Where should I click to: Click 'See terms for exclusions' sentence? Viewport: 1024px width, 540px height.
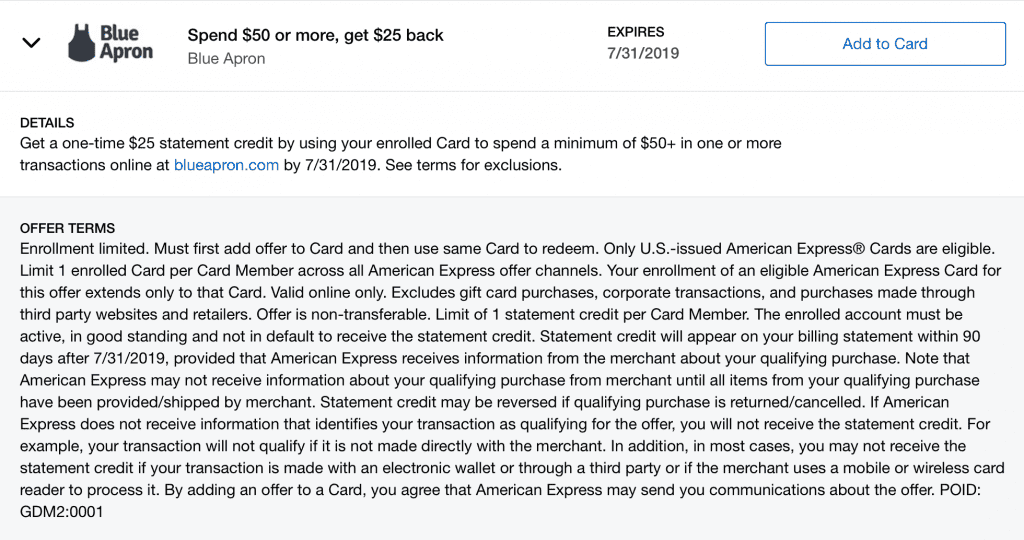(x=473, y=165)
